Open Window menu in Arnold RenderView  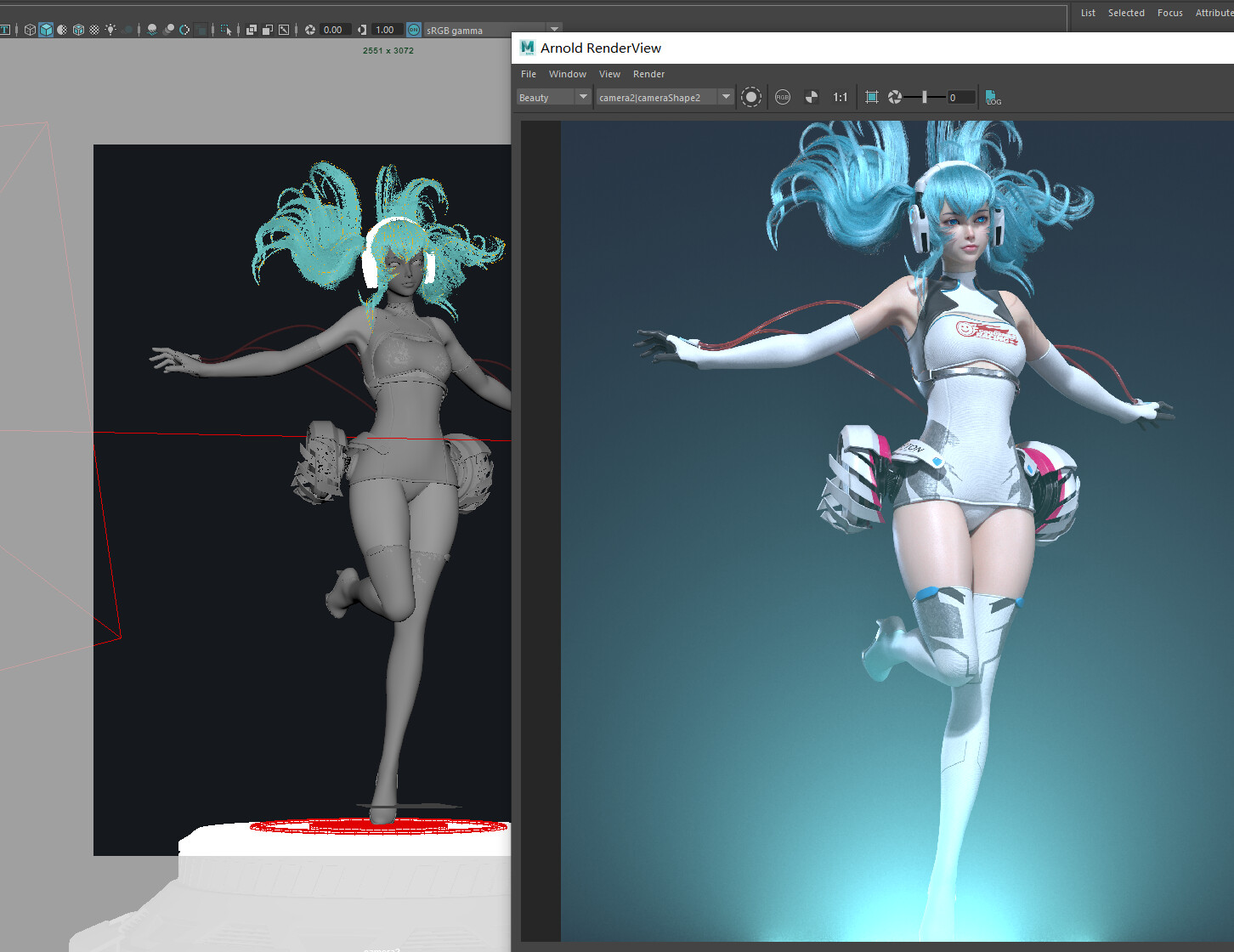coord(568,74)
